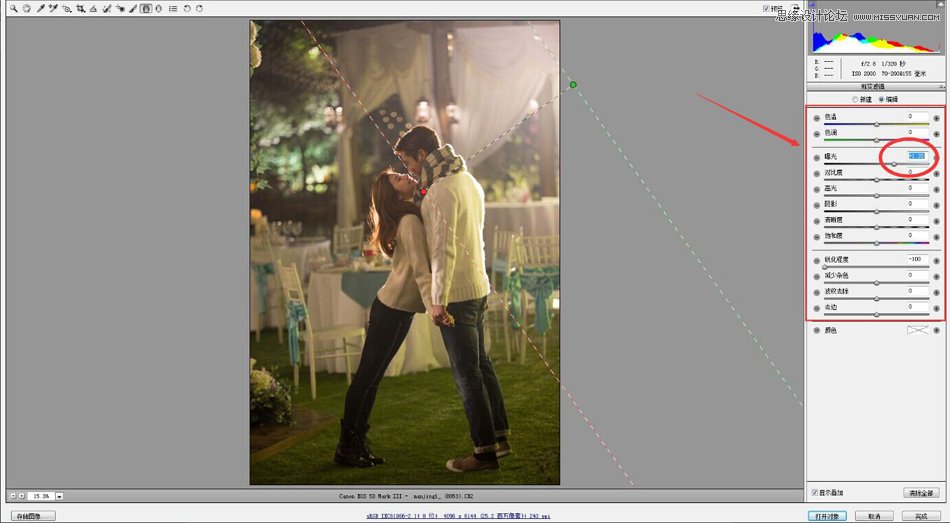Image resolution: width=950 pixels, height=523 pixels.
Task: Increase 色调 with its plus button
Action: coord(937,133)
